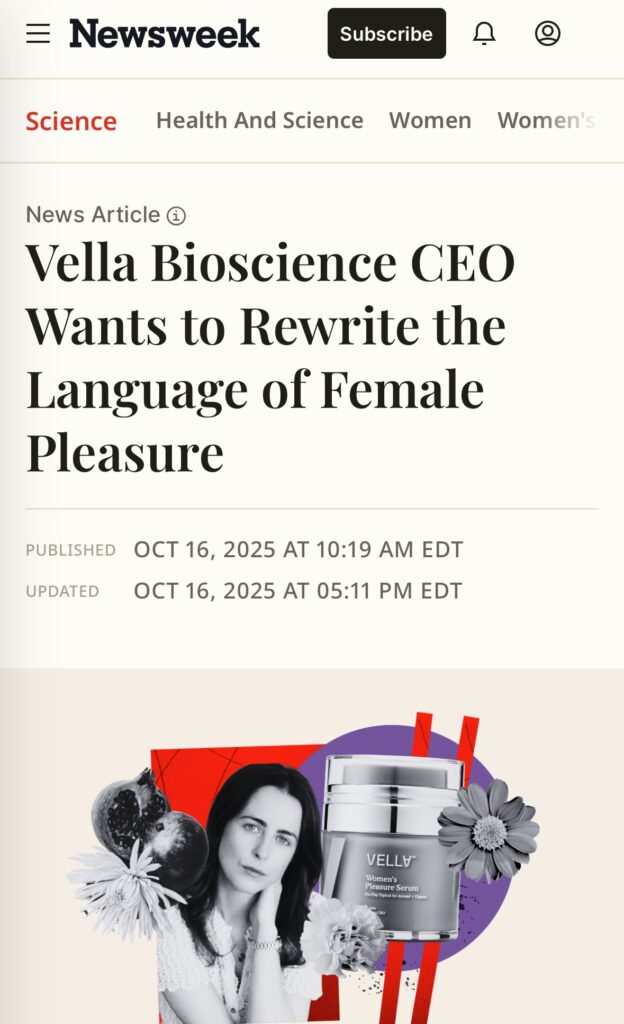This screenshot has width=624, height=1024.
Task: Click the UPDATED label text
Action: (x=62, y=592)
